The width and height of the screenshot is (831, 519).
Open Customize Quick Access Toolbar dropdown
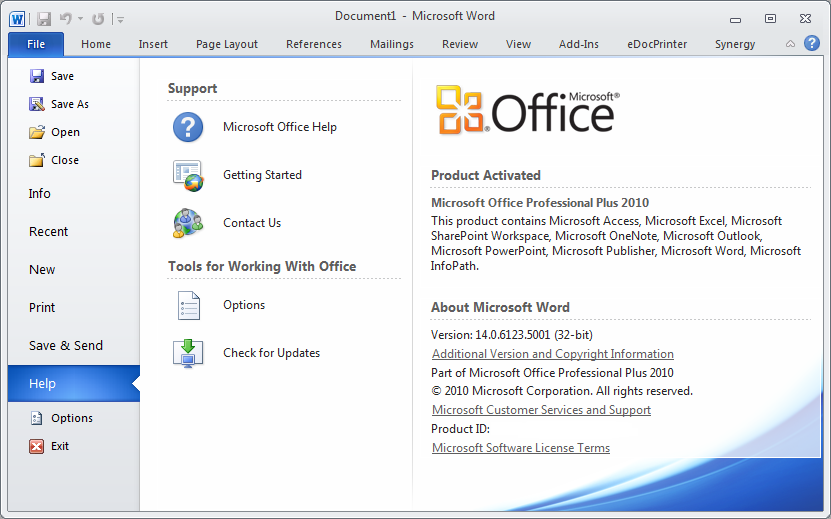[x=120, y=20]
